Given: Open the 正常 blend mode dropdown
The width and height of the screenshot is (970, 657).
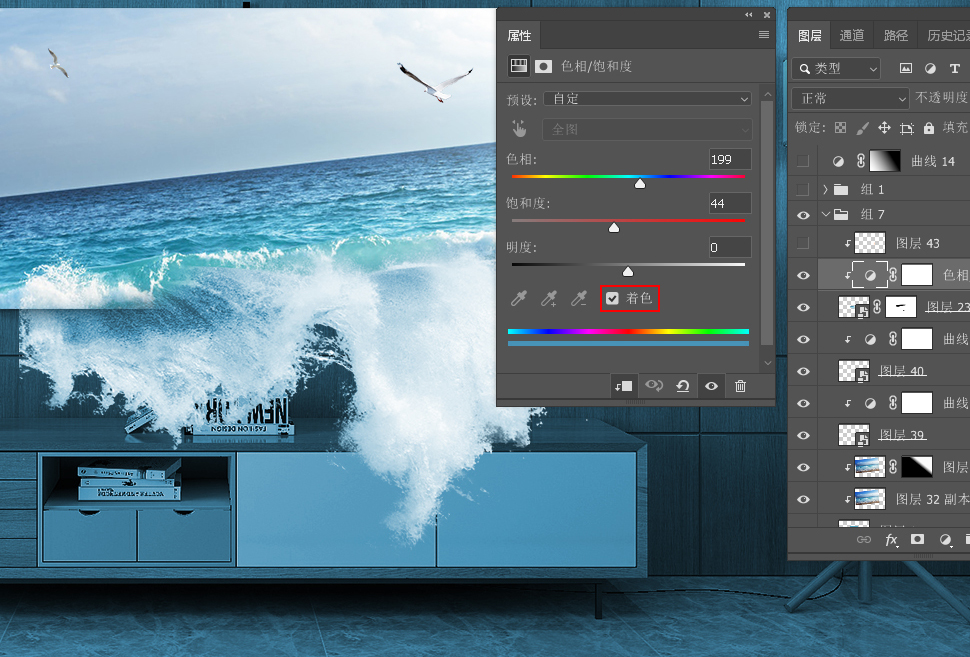Looking at the screenshot, I should pyautogui.click(x=850, y=98).
